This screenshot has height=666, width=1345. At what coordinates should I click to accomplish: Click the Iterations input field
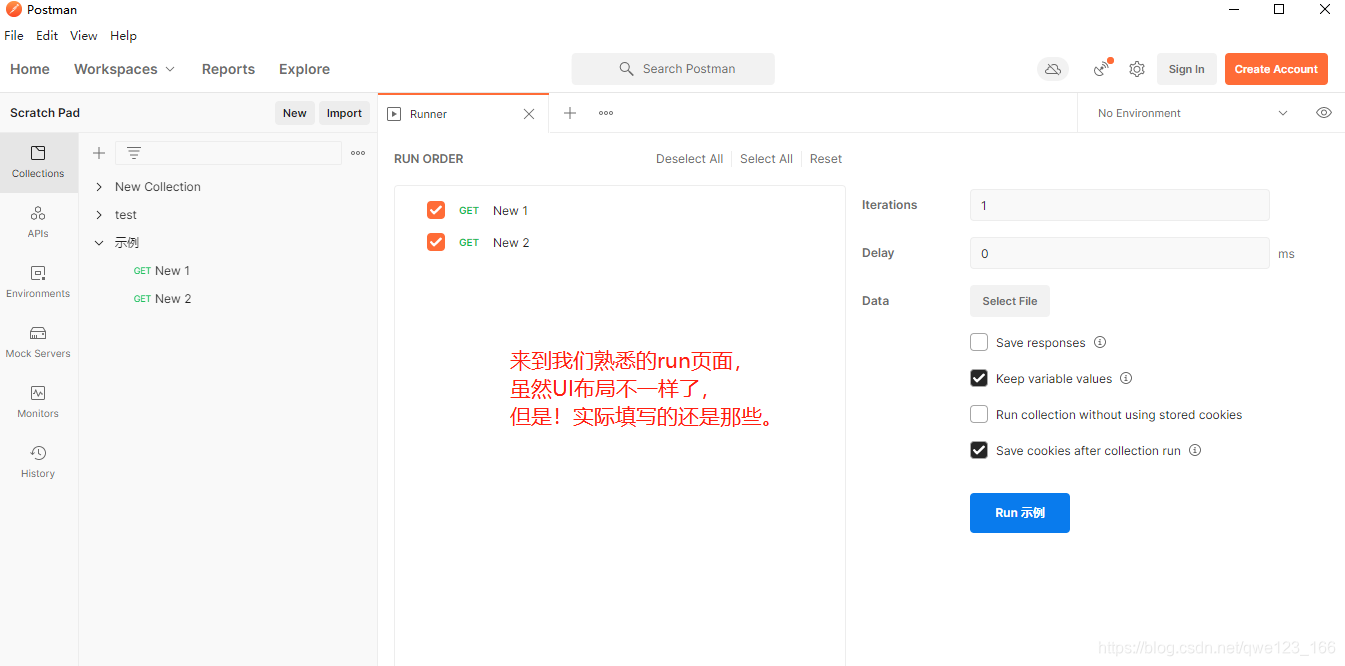[x=1120, y=205]
